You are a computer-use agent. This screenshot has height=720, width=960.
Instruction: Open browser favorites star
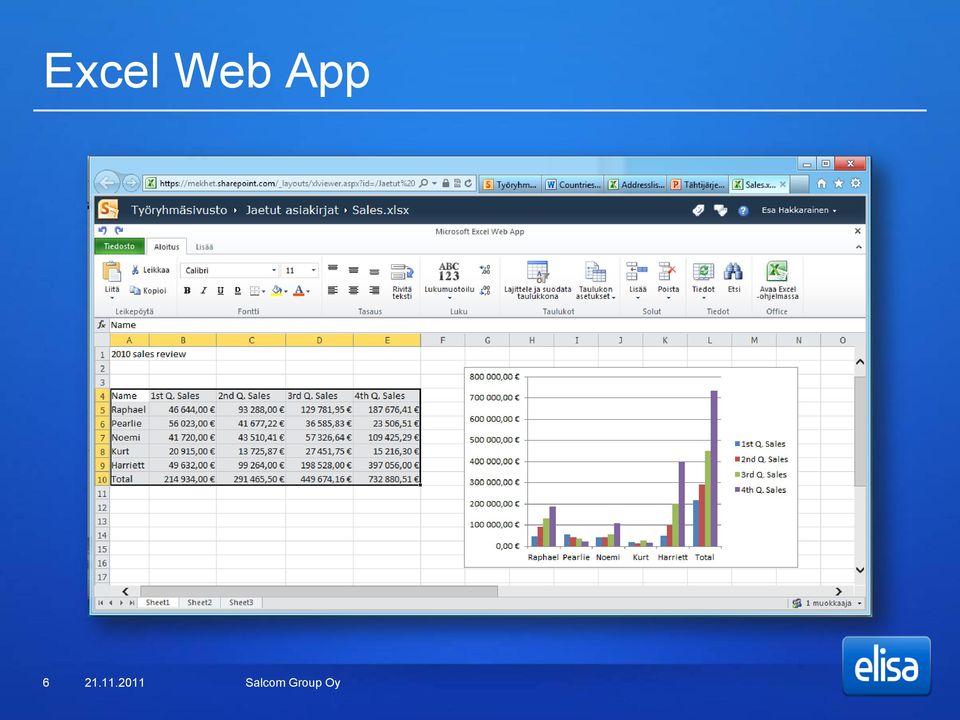tap(839, 183)
